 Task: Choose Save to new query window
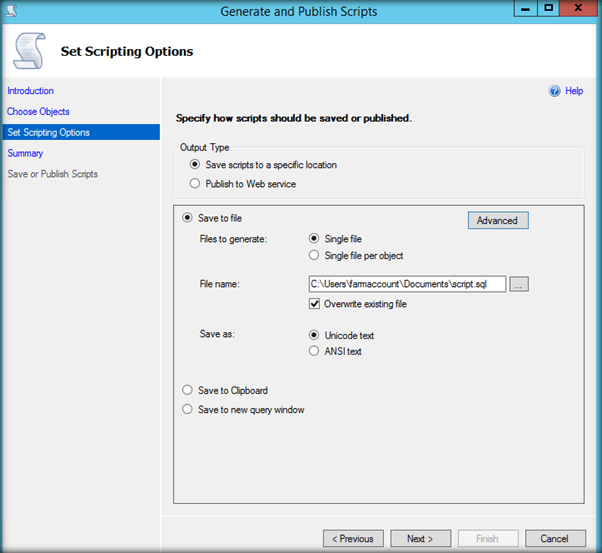click(x=187, y=409)
